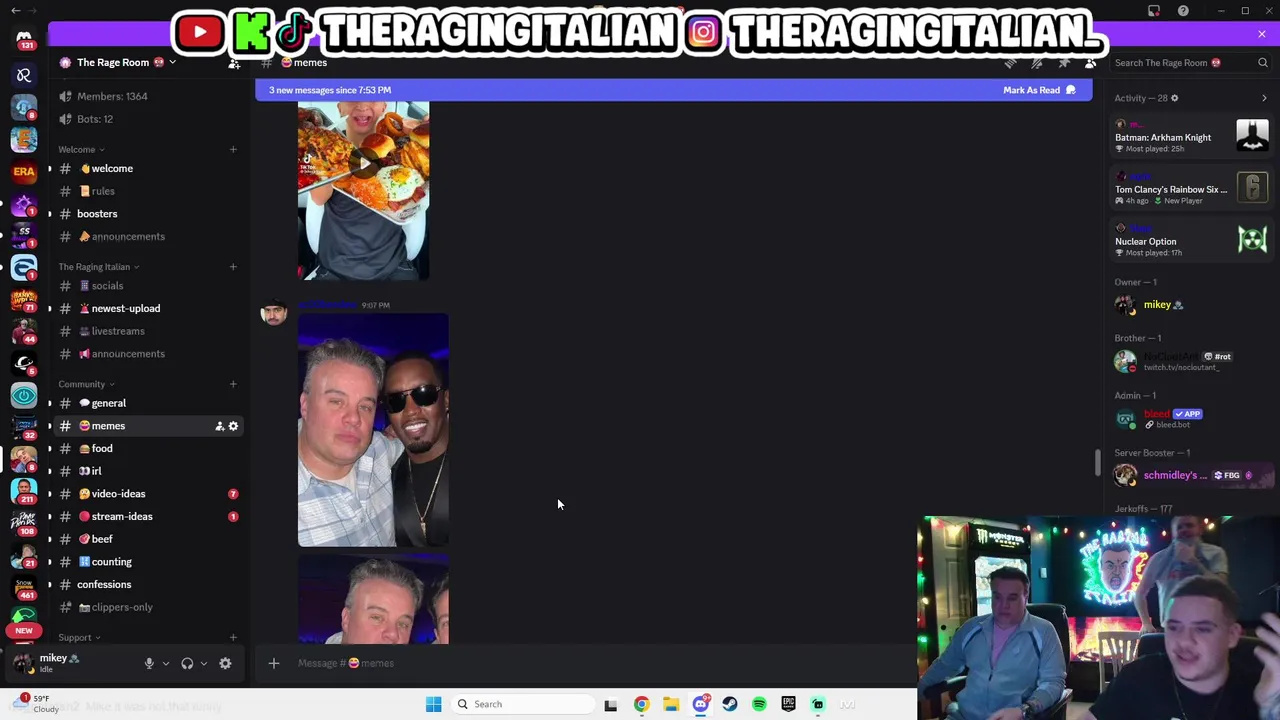
Task: Open the livestreams channel
Action: click(148, 331)
